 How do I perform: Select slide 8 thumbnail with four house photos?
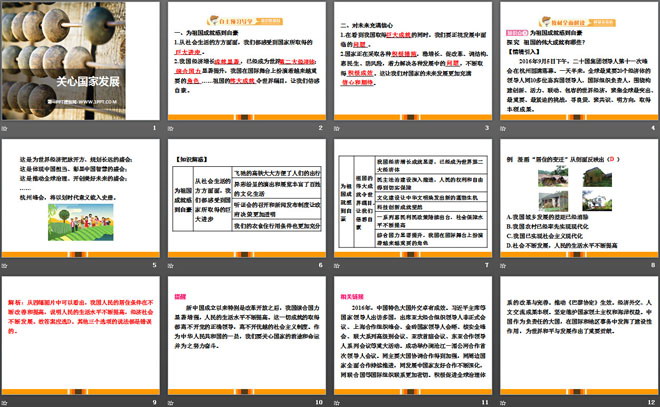click(579, 199)
